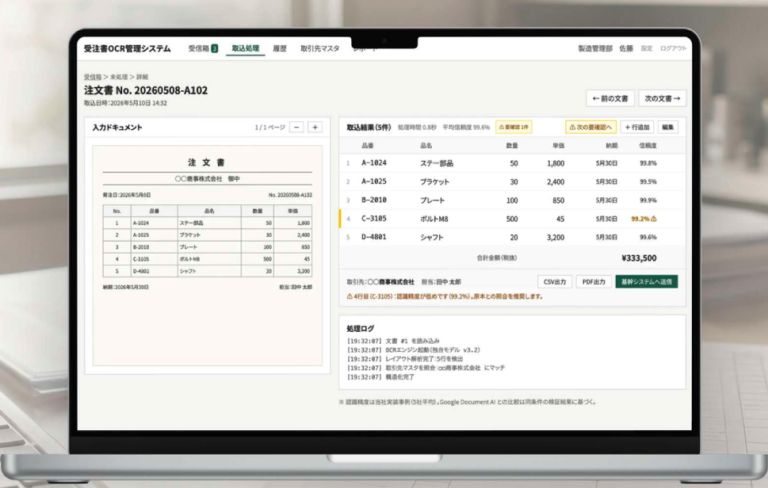The height and width of the screenshot is (488, 768).
Task: Click the 取引先マスタを照合 log line
Action: pyautogui.click(x=426, y=368)
